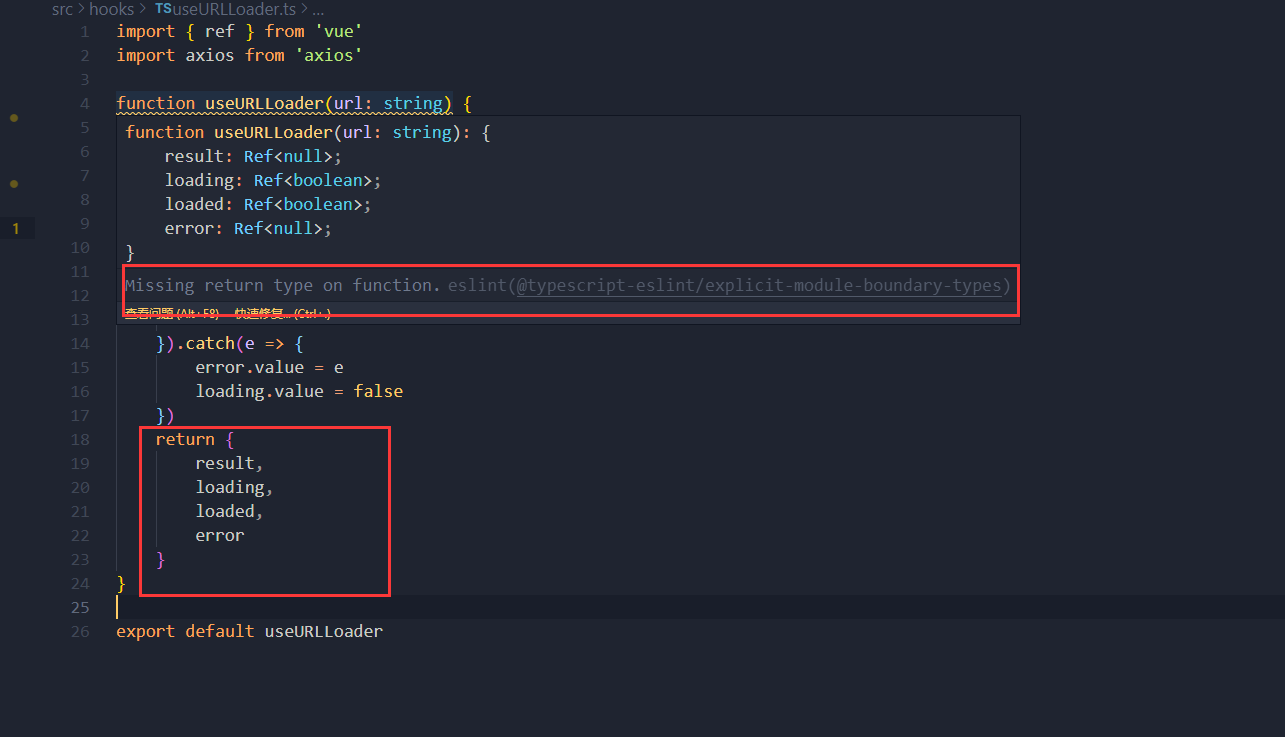Click 'error: Ref<null>;' in the hover popup
The image size is (1285, 737).
pos(248,228)
